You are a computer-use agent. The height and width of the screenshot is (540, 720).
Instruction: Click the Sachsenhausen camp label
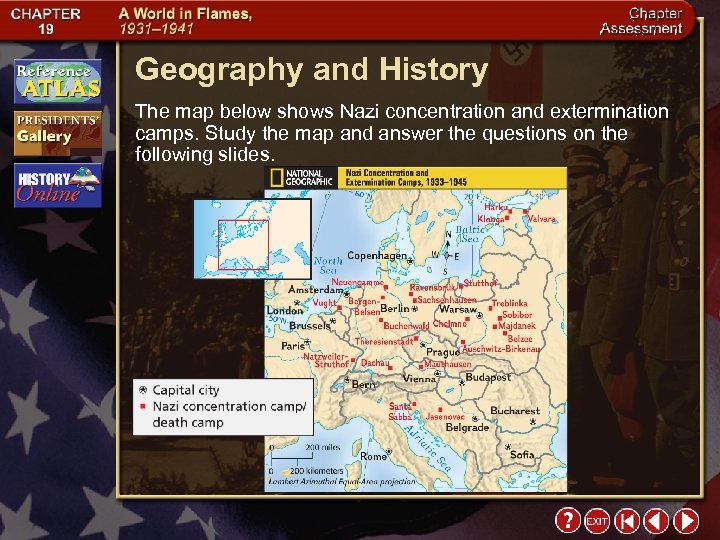click(x=447, y=299)
